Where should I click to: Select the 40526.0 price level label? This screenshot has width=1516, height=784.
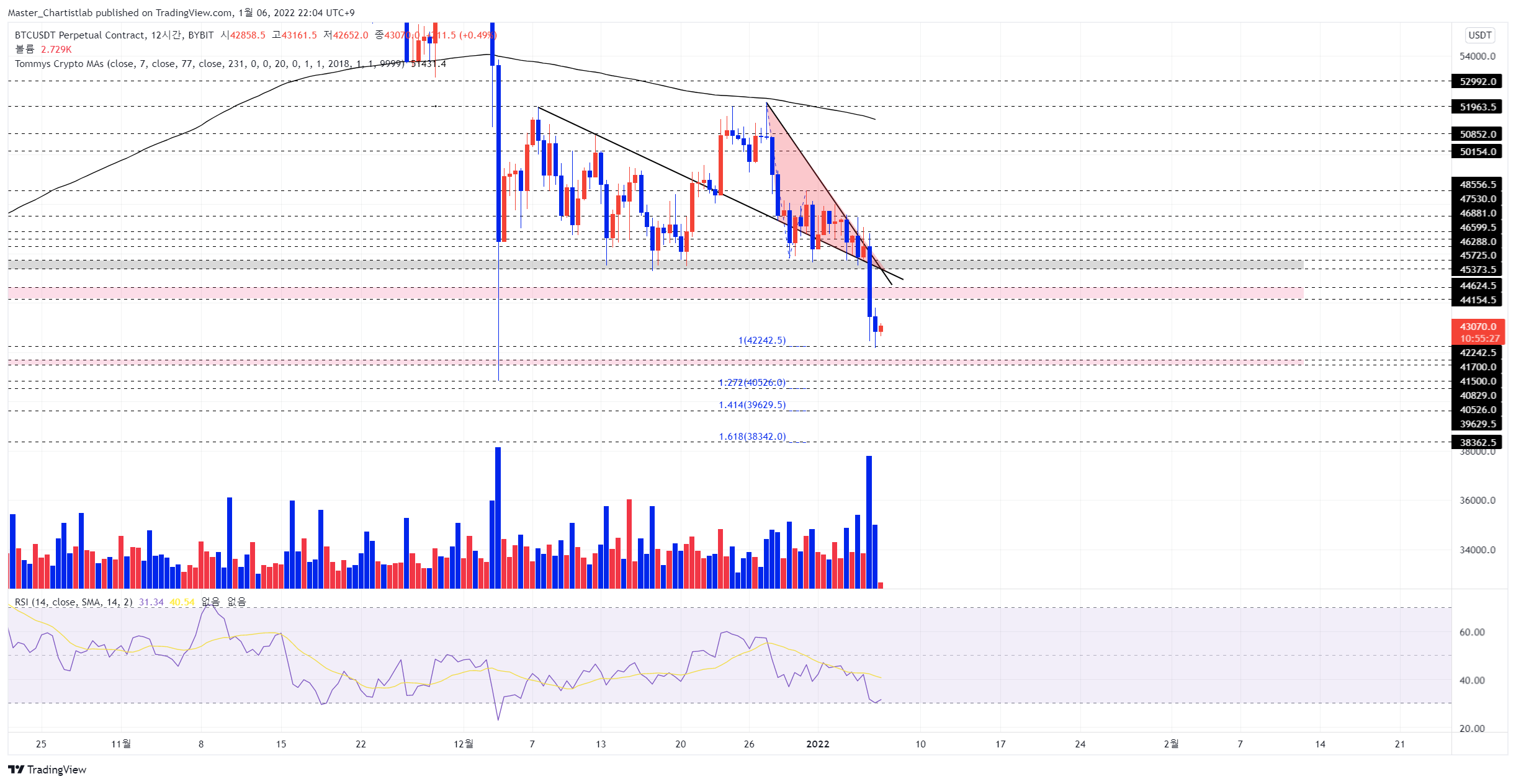tap(1477, 409)
